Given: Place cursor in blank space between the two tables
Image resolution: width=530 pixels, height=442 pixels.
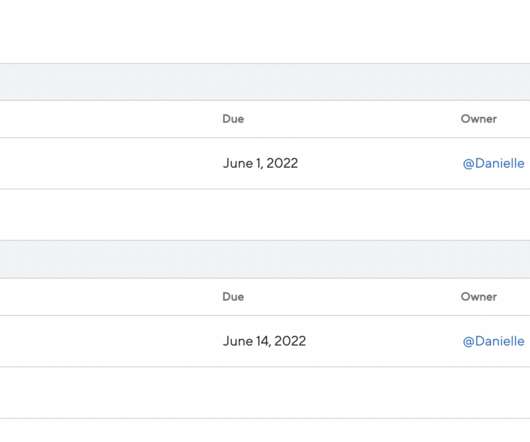Looking at the screenshot, I should coord(265,215).
